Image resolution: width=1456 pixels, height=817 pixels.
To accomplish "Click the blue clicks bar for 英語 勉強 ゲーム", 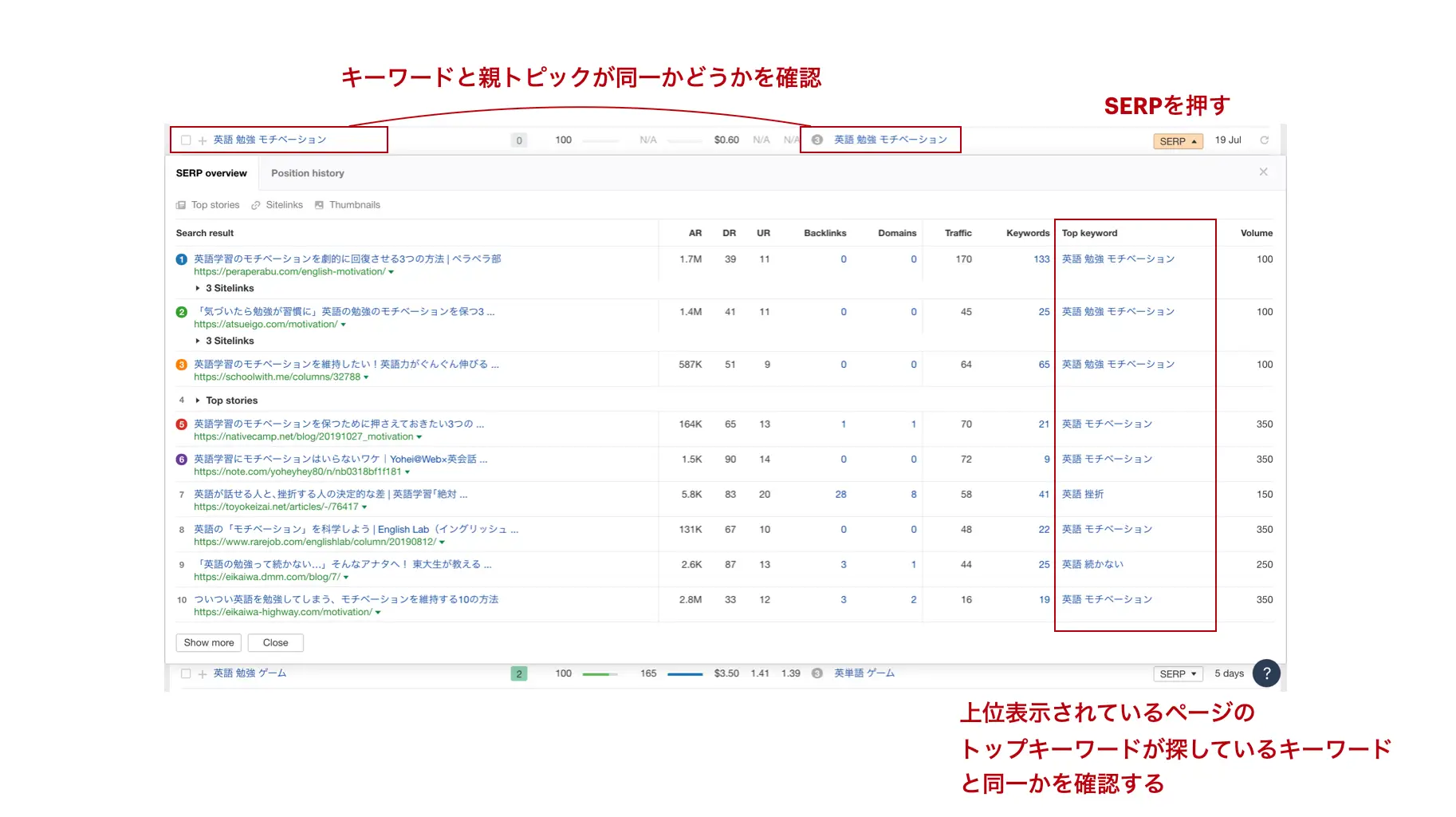I will [685, 674].
